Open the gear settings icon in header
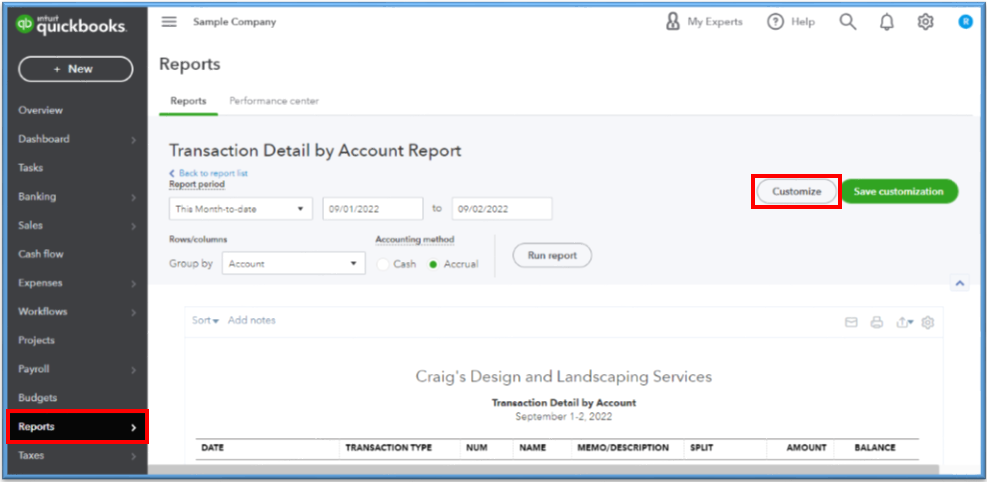This screenshot has width=987, height=482. point(925,22)
